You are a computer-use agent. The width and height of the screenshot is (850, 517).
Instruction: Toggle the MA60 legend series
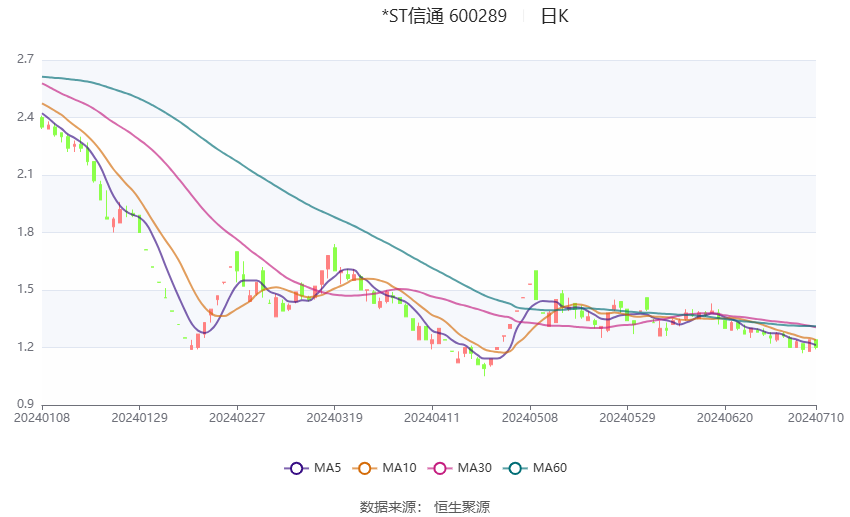coord(535,468)
